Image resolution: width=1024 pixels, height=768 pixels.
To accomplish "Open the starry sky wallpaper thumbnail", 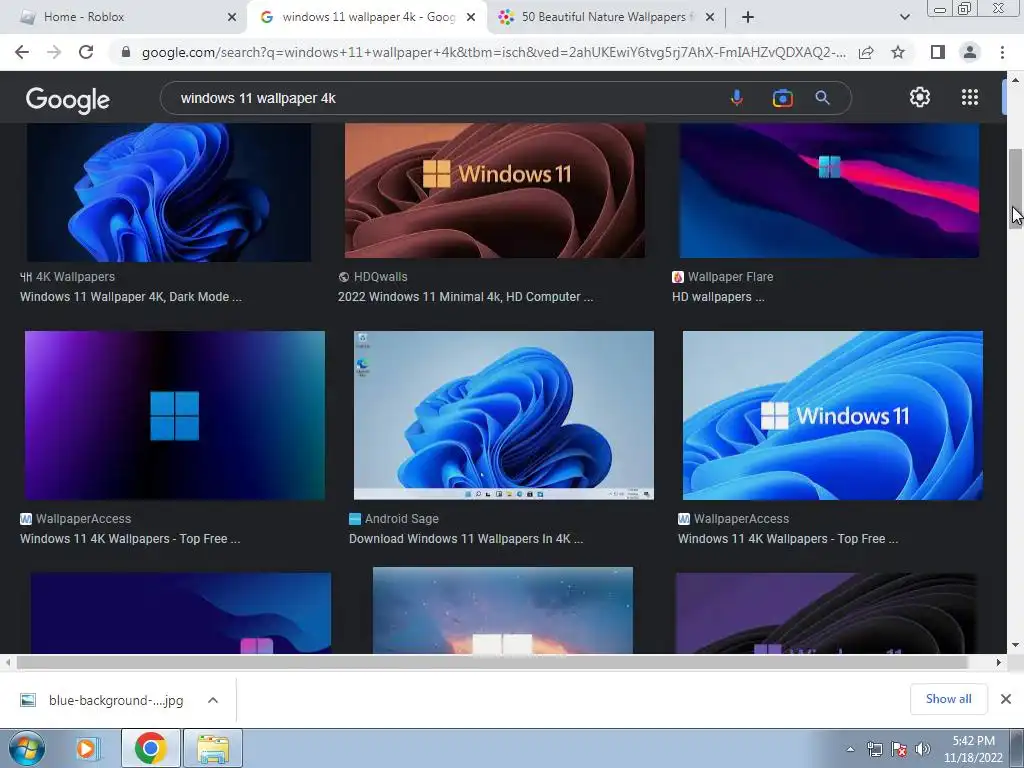I will [x=503, y=611].
